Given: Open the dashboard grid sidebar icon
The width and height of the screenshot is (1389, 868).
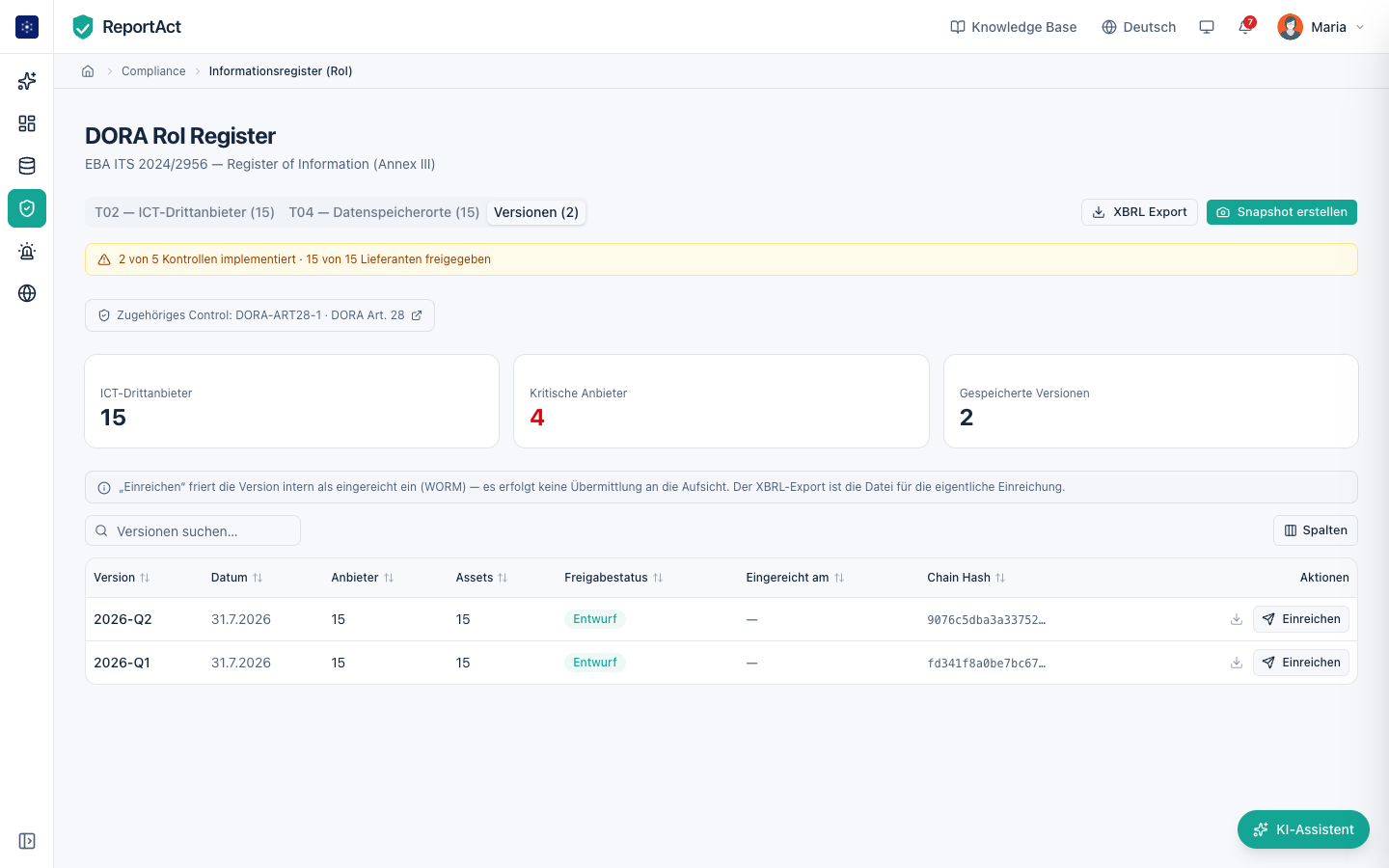Looking at the screenshot, I should pyautogui.click(x=27, y=123).
